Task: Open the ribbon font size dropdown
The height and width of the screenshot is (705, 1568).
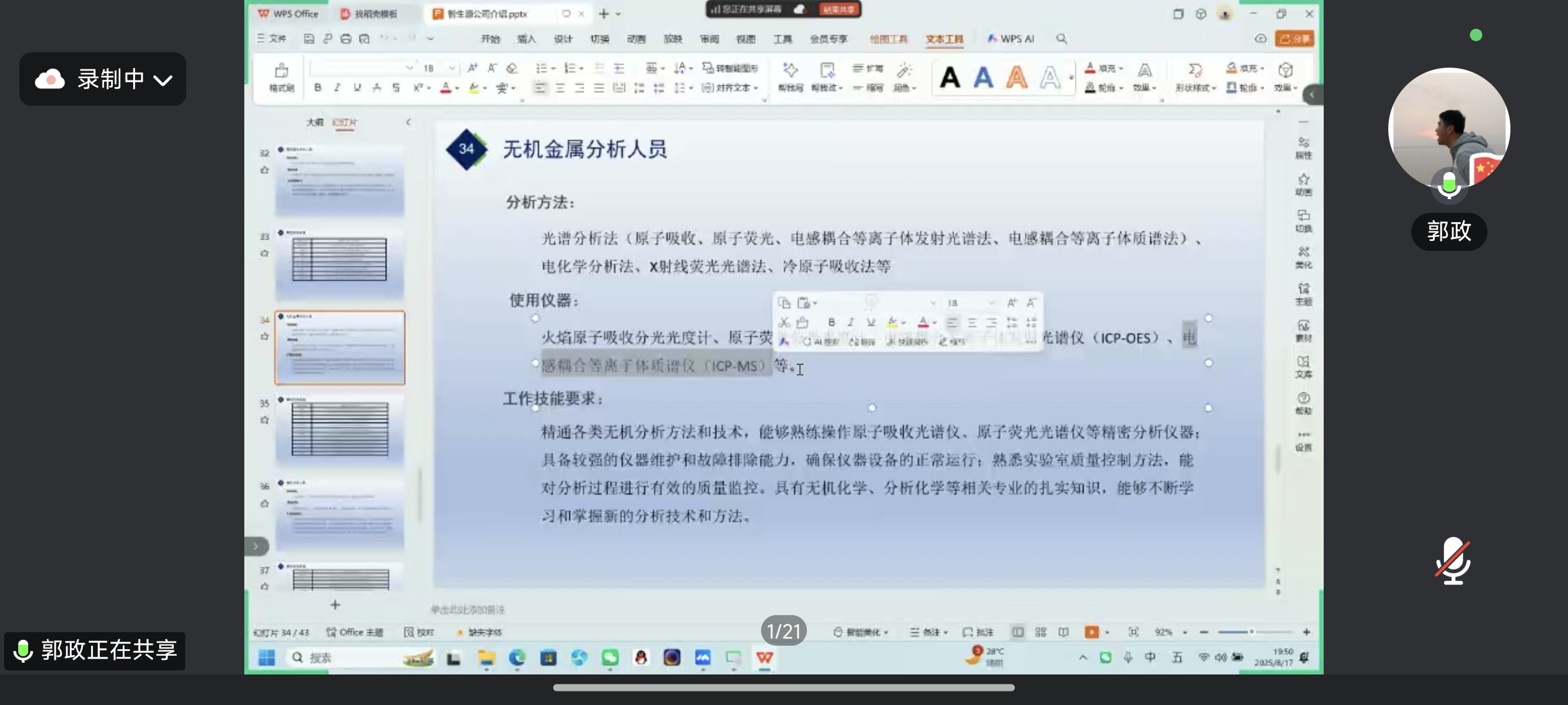Action: tap(452, 68)
